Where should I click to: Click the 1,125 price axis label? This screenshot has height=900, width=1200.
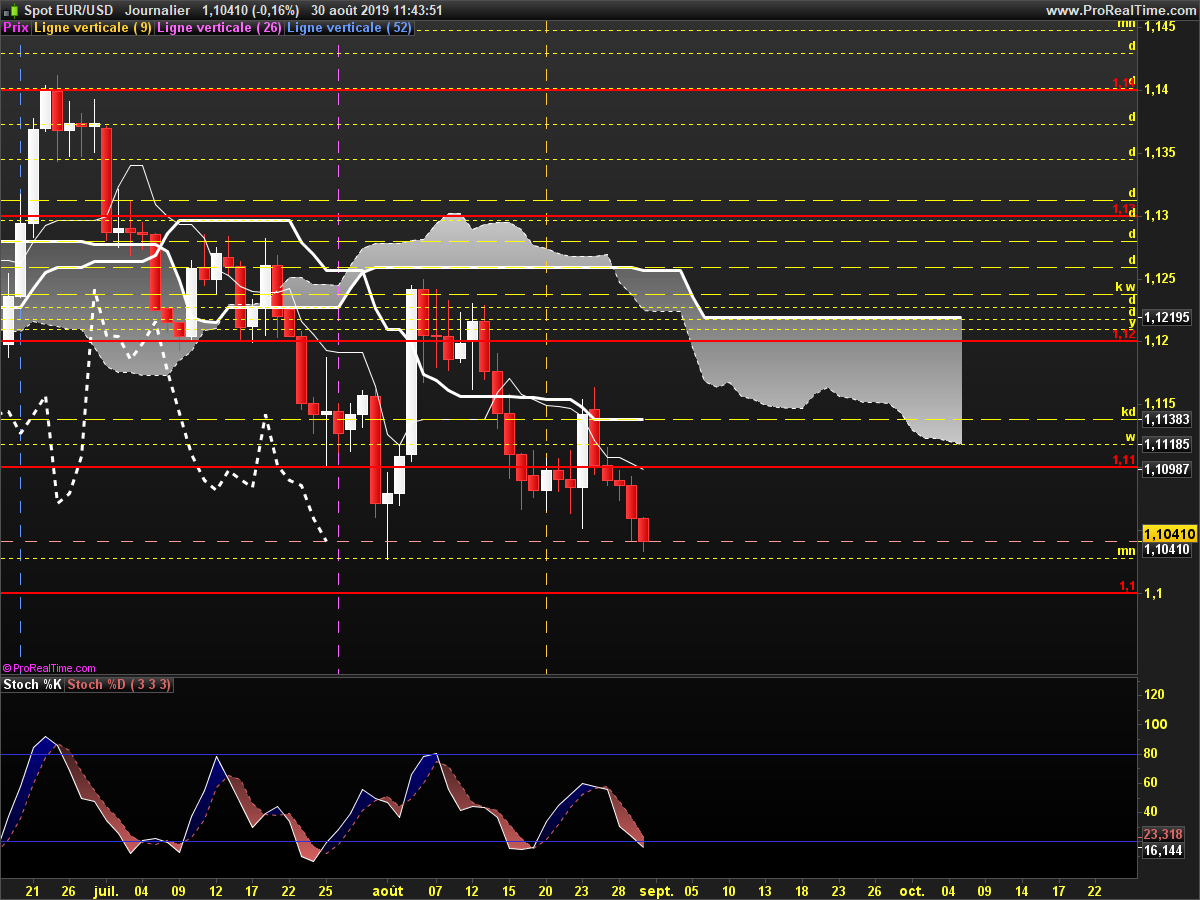click(1159, 278)
